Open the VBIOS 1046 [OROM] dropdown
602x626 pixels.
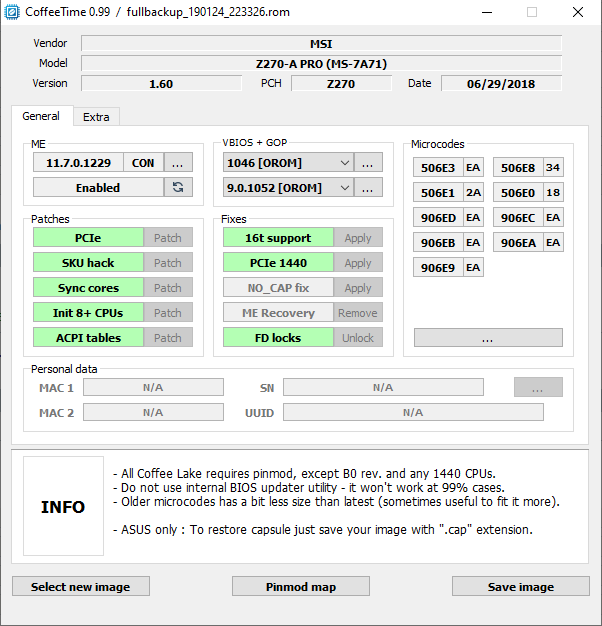pos(288,162)
